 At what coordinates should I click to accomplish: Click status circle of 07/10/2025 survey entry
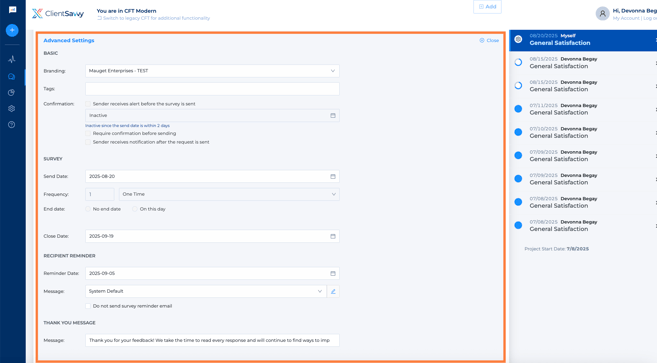[518, 132]
